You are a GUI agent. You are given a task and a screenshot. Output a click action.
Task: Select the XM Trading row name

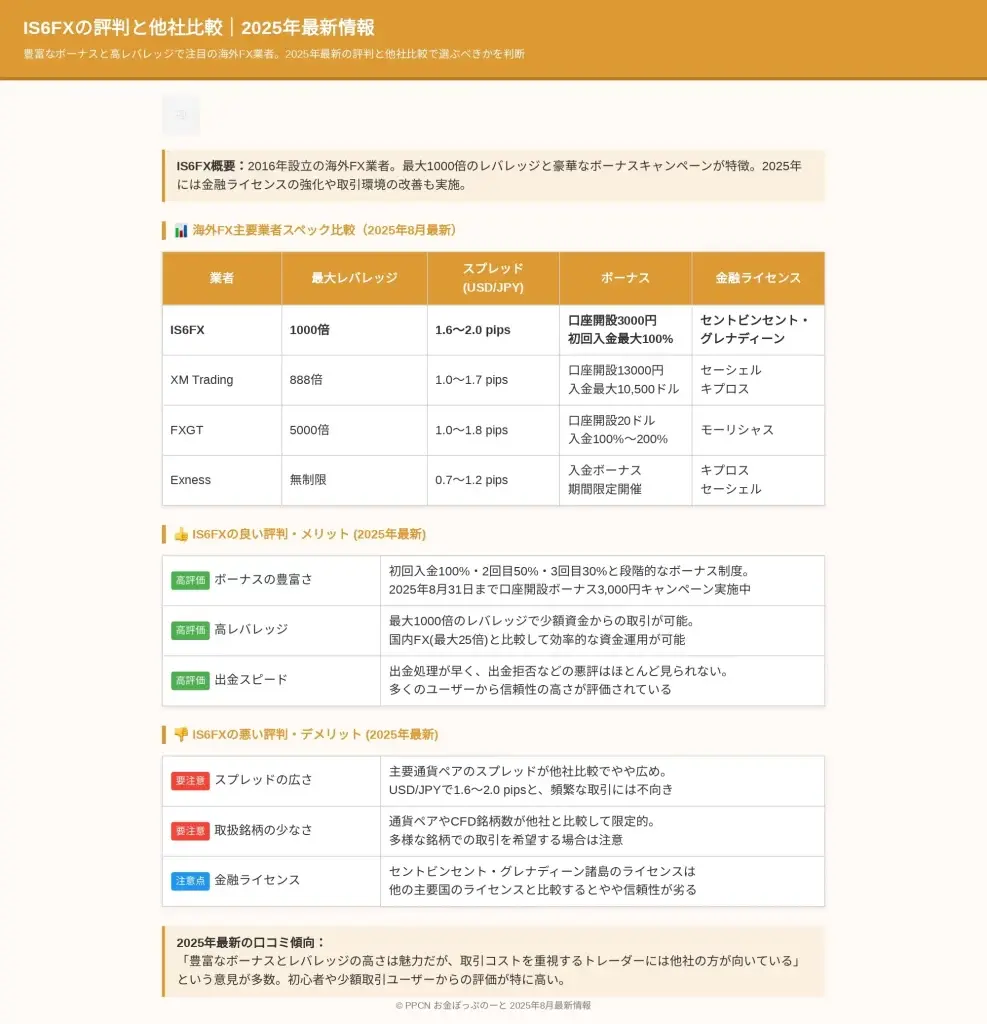202,380
